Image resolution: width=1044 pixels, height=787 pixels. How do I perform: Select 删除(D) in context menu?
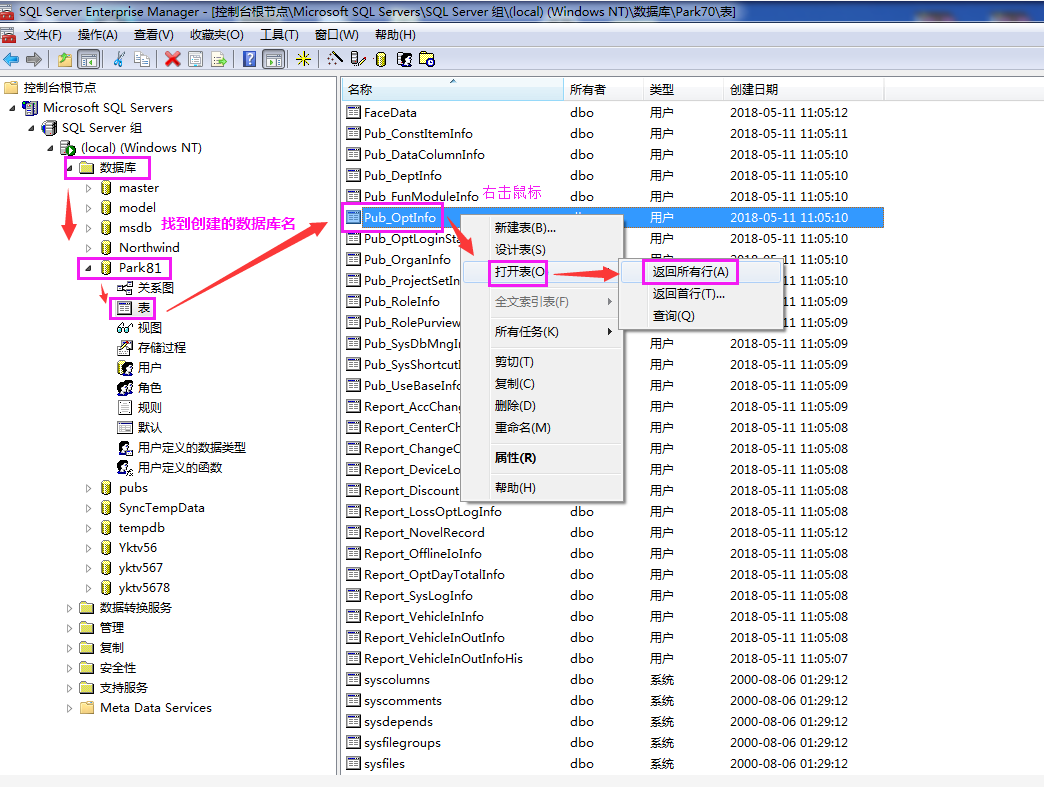(x=542, y=405)
